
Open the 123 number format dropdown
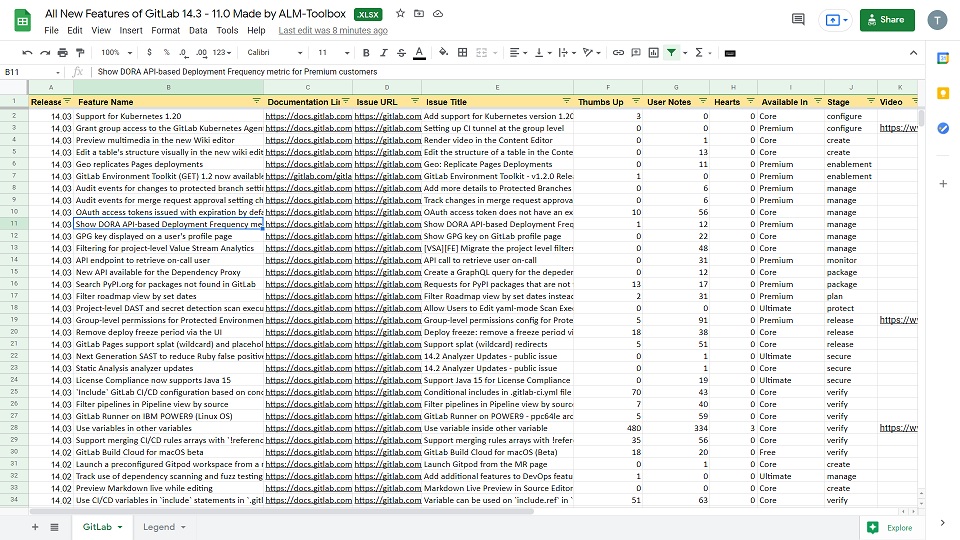pyautogui.click(x=222, y=53)
